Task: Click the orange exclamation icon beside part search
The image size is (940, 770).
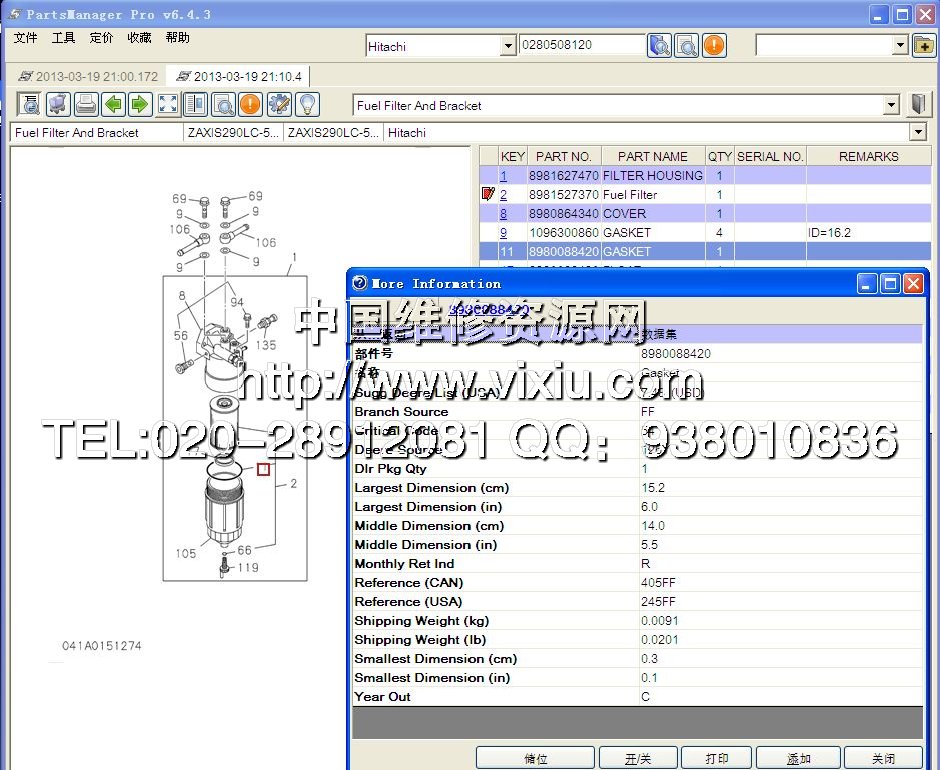Action: [x=713, y=45]
